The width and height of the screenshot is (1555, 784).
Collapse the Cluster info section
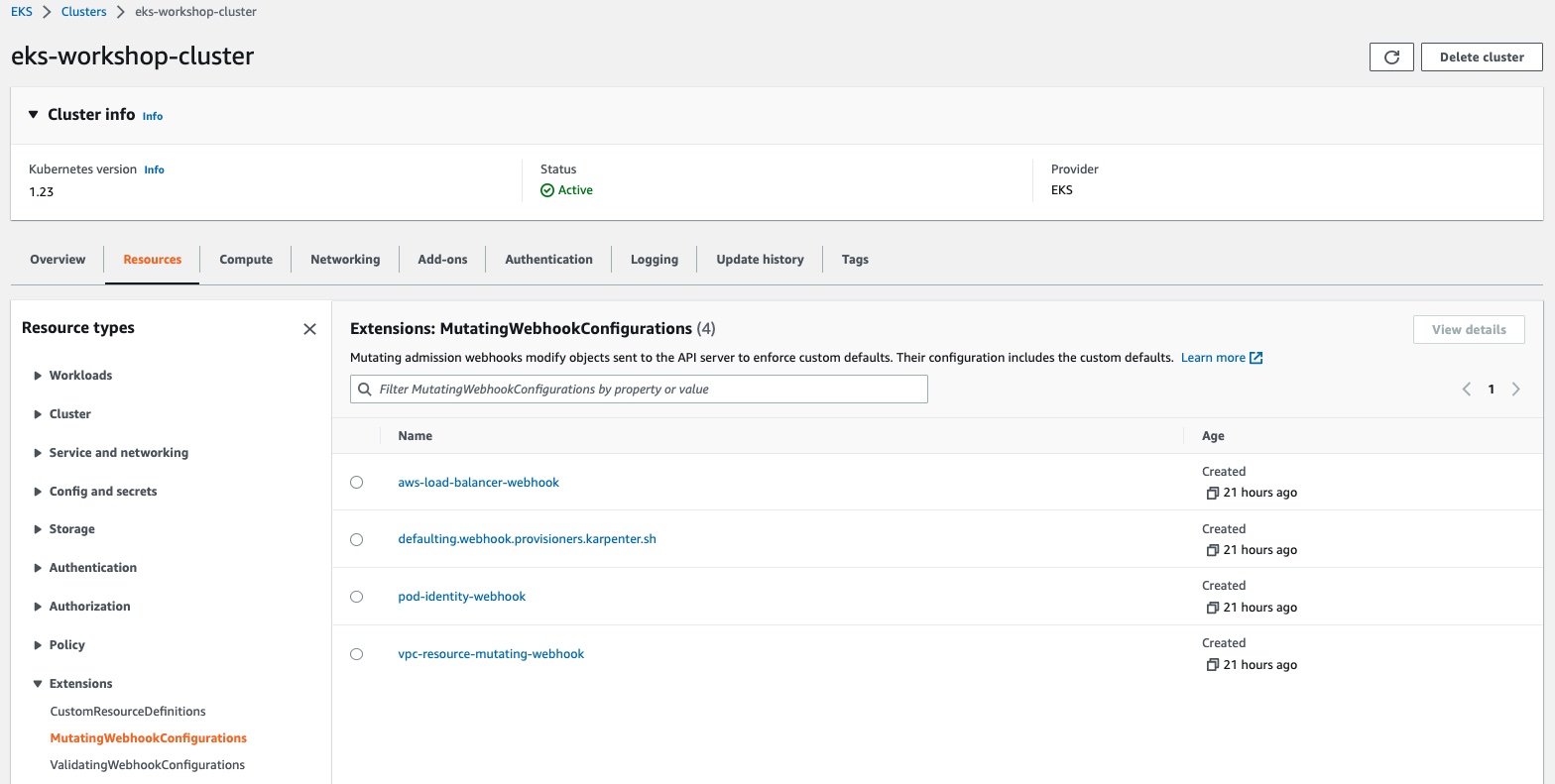coord(33,115)
